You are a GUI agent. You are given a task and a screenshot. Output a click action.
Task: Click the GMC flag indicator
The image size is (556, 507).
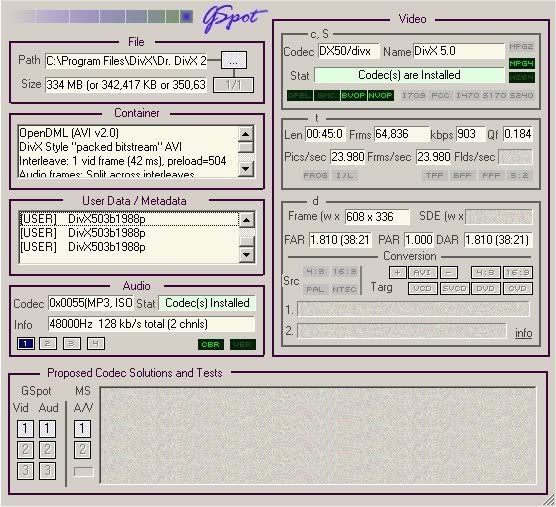click(x=327, y=95)
